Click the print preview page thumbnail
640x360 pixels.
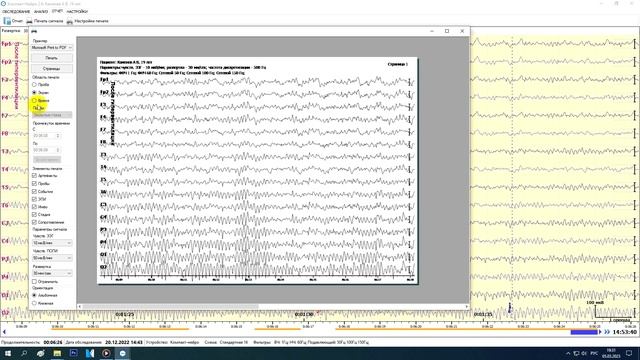tap(258, 171)
